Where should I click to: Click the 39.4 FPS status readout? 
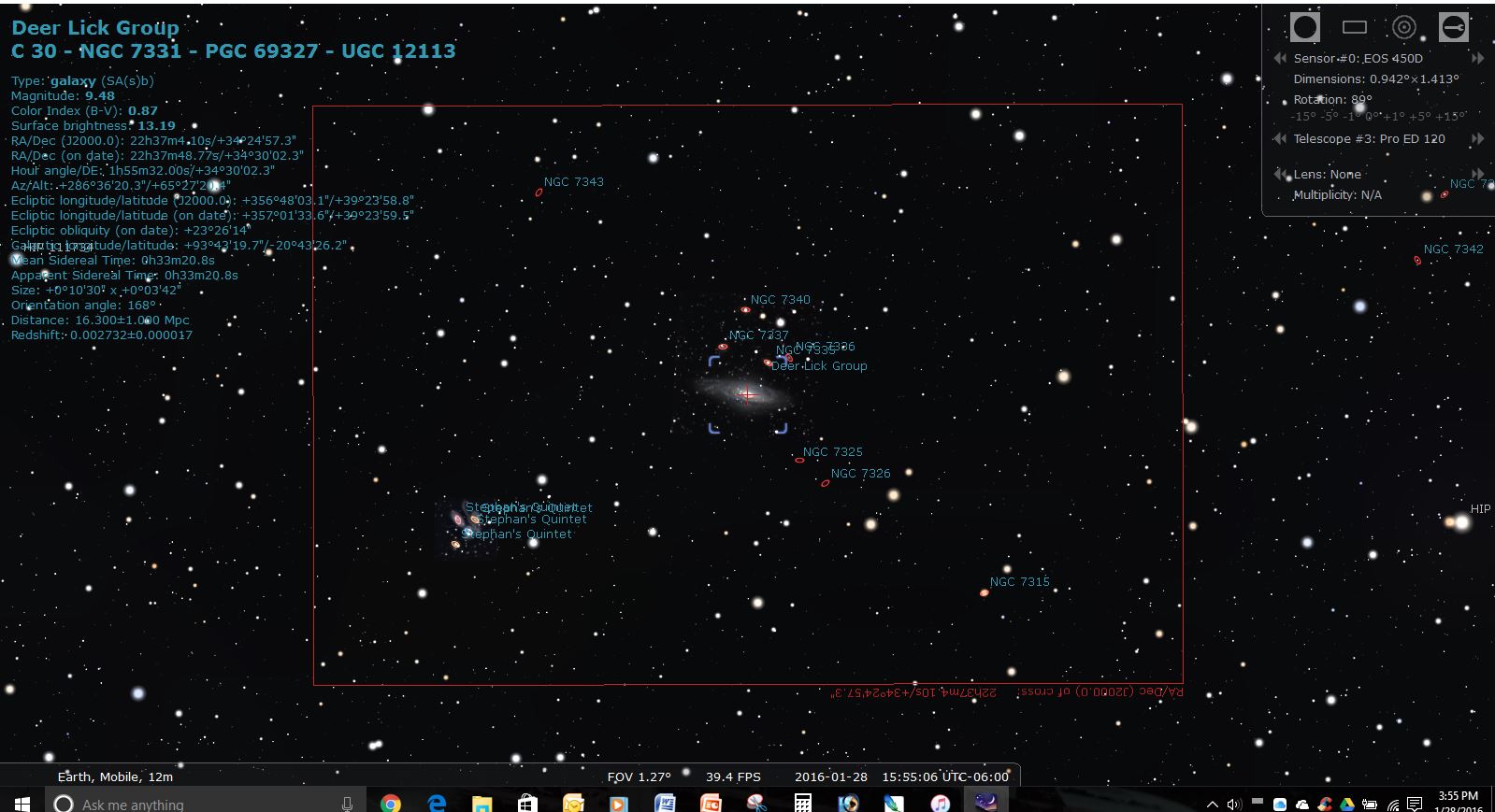733,776
